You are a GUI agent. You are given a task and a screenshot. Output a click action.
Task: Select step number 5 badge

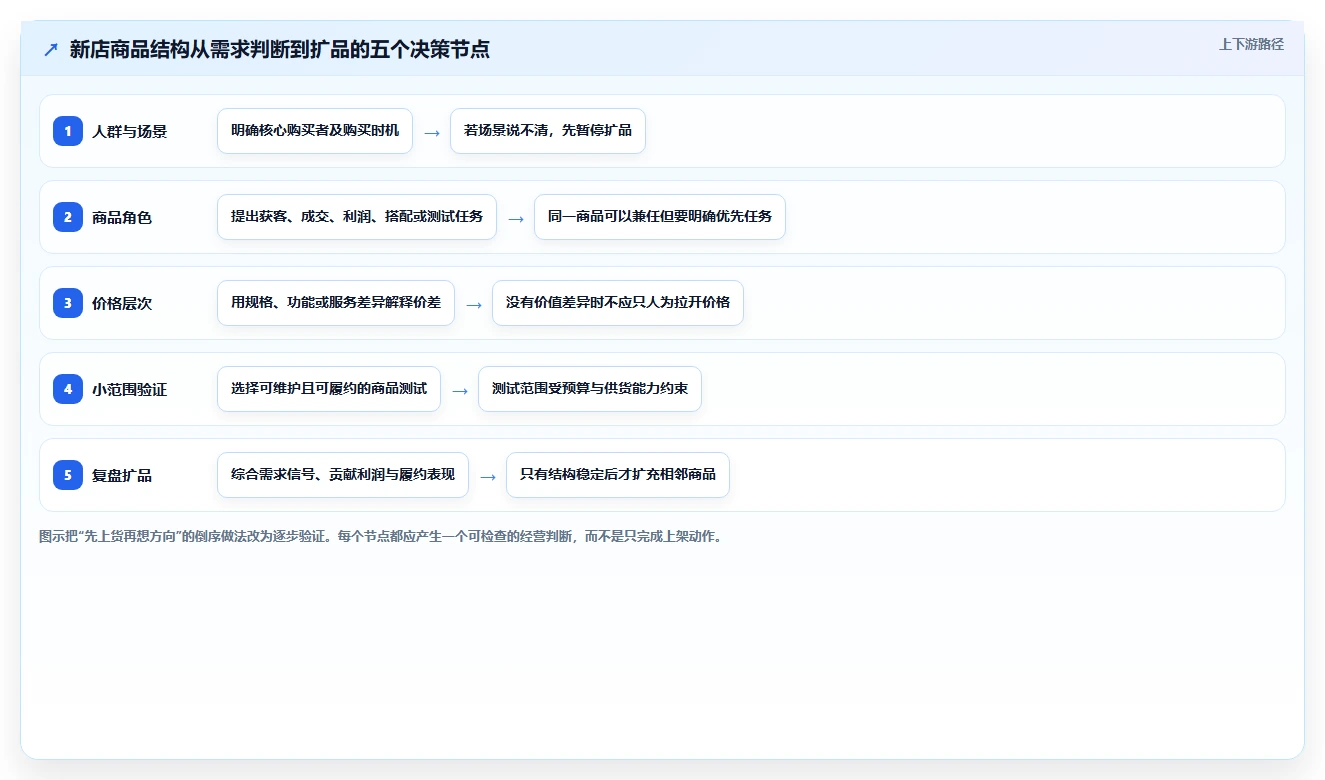68,475
